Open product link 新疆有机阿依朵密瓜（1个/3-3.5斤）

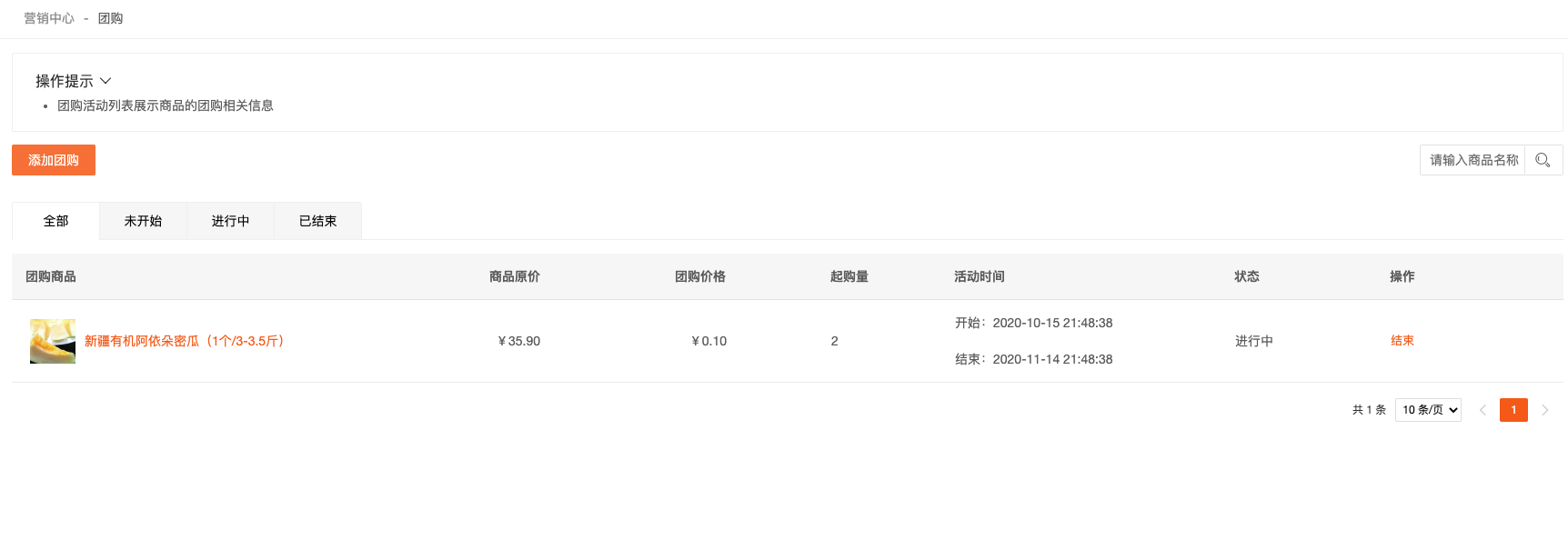[187, 341]
